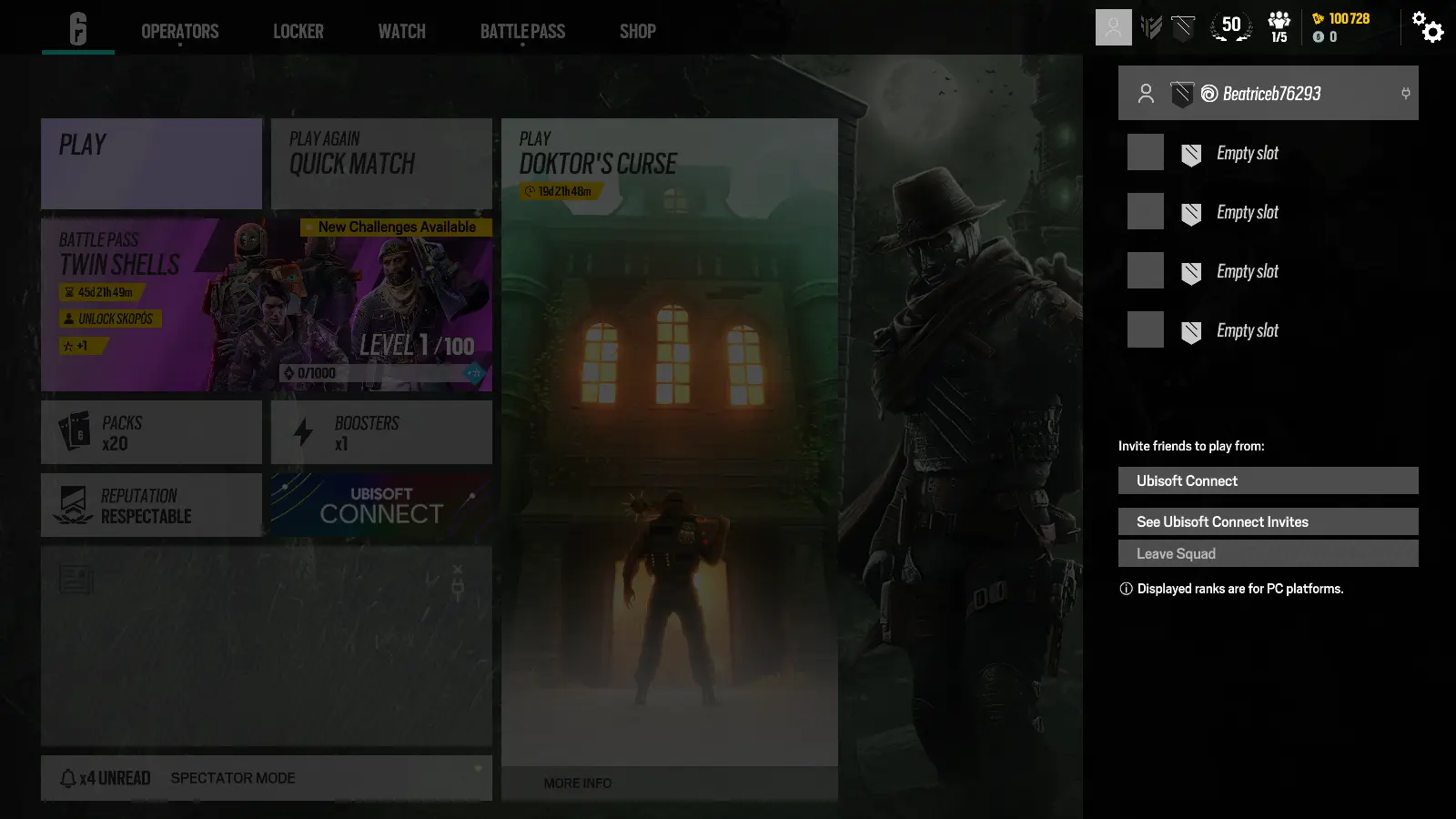Click the boosters lightning bolt icon
Image resolution: width=1456 pixels, height=819 pixels.
click(303, 432)
